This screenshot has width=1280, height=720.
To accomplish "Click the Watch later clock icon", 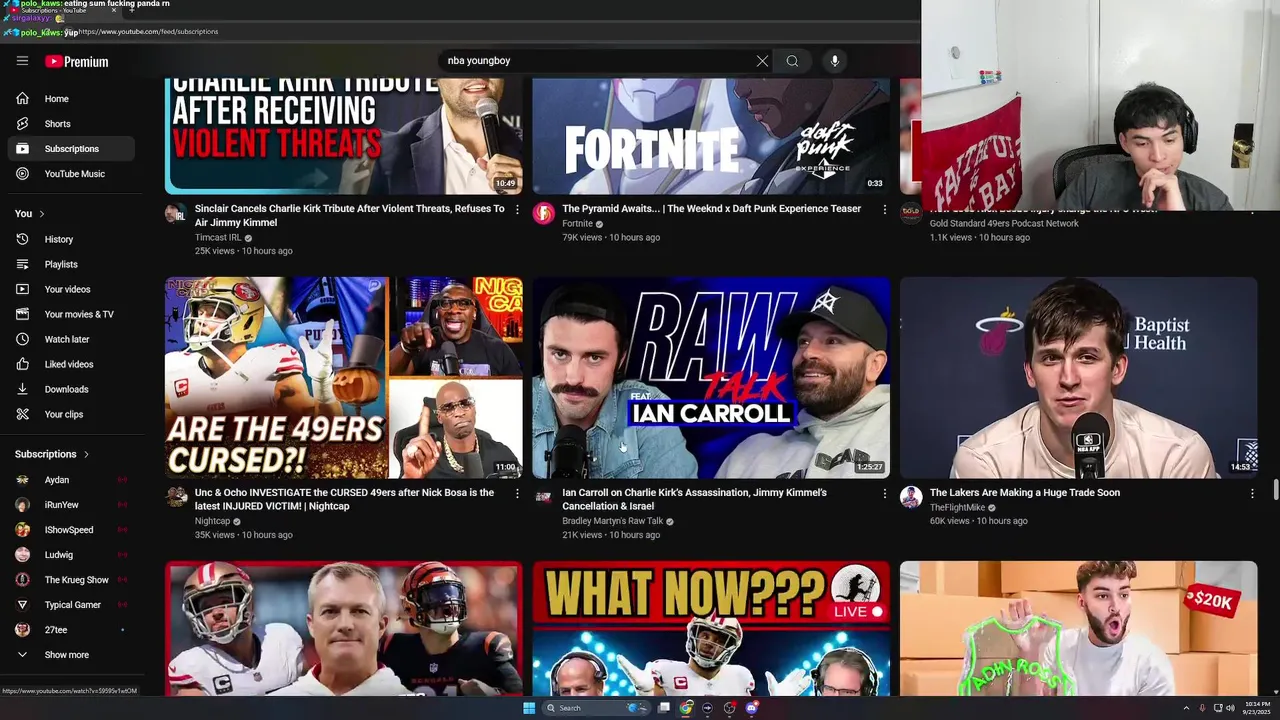I will click(22, 339).
